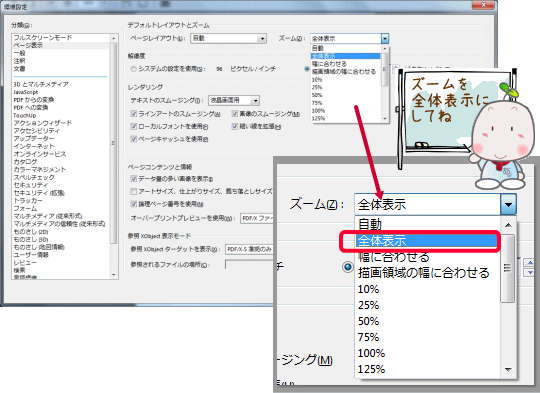
Task: Select PDF への変換 category
Action: point(31,107)
